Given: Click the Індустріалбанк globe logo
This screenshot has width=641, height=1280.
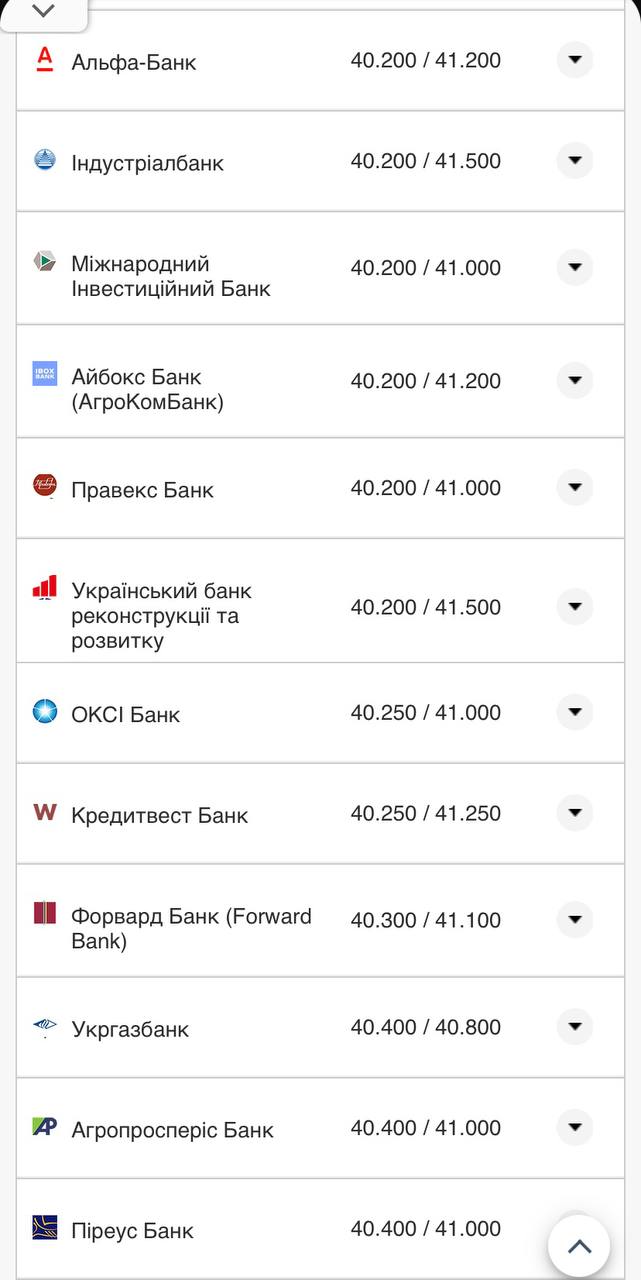Looking at the screenshot, I should pyautogui.click(x=44, y=160).
